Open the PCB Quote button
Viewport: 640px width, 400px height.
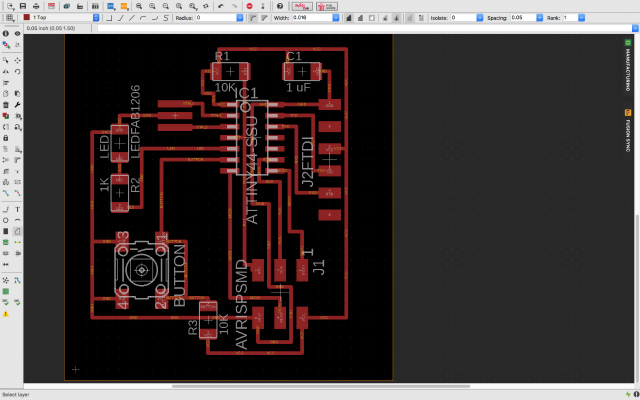coord(327,6)
